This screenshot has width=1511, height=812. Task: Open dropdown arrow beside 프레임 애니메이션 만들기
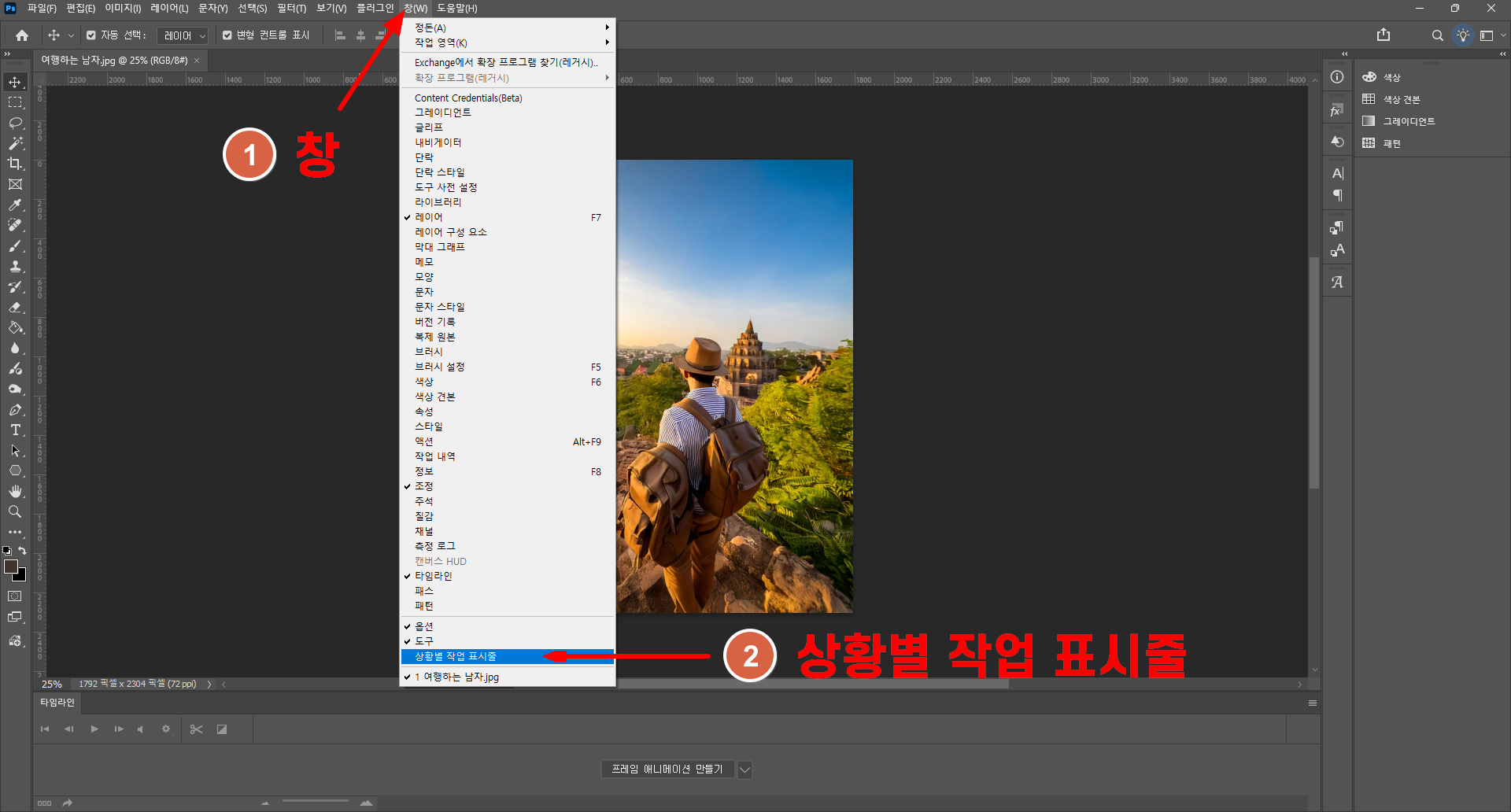744,770
